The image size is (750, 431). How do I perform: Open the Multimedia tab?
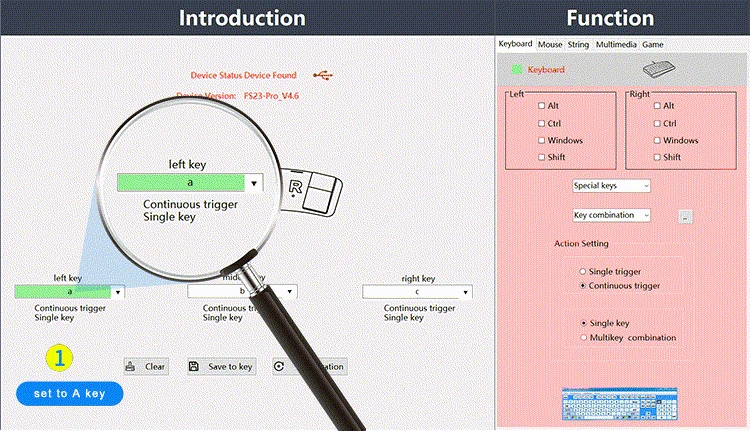[616, 44]
